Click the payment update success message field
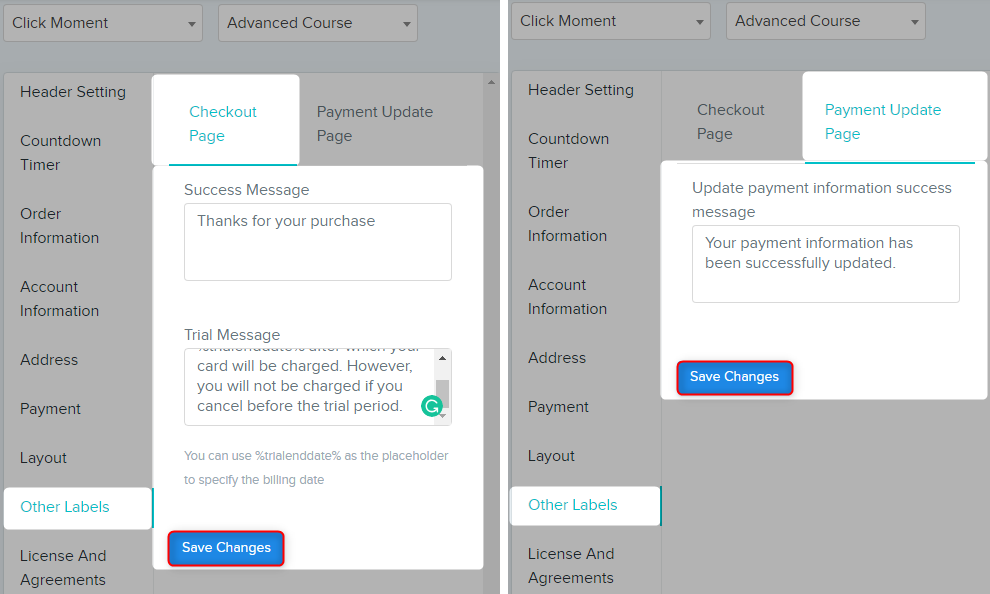 pos(825,264)
